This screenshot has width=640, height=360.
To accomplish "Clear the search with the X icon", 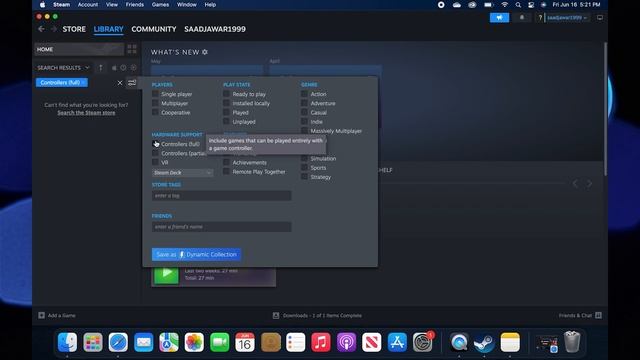I will (120, 83).
